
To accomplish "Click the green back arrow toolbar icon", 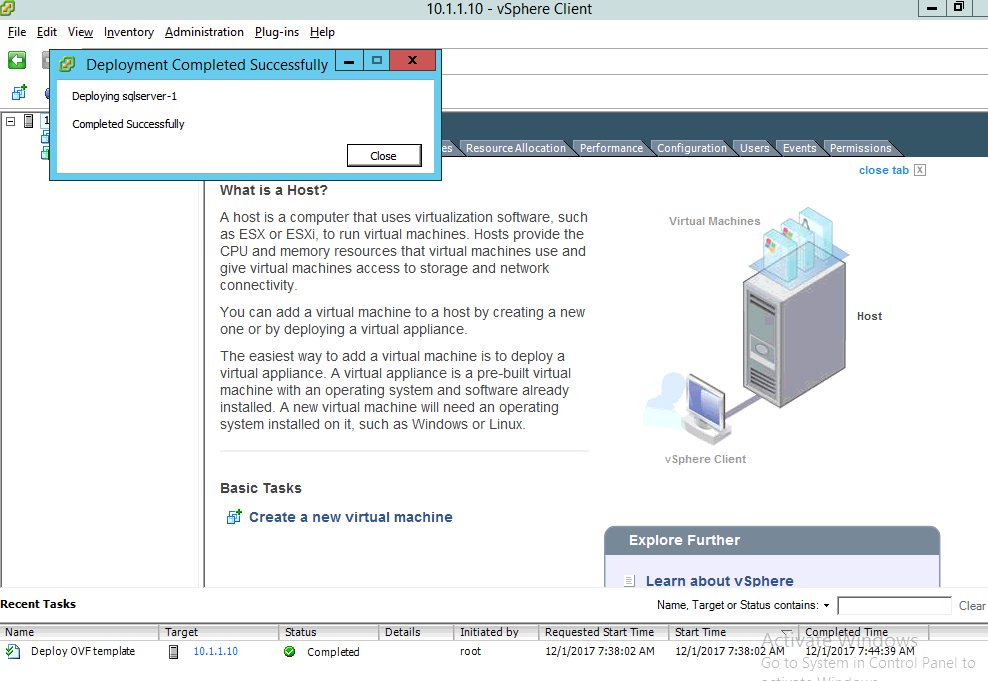I will pyautogui.click(x=17, y=60).
